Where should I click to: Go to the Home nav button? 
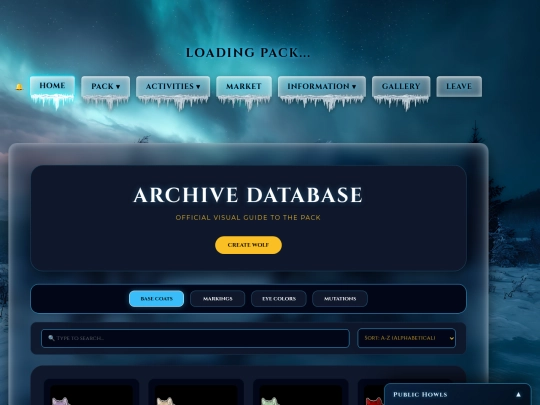(x=52, y=85)
